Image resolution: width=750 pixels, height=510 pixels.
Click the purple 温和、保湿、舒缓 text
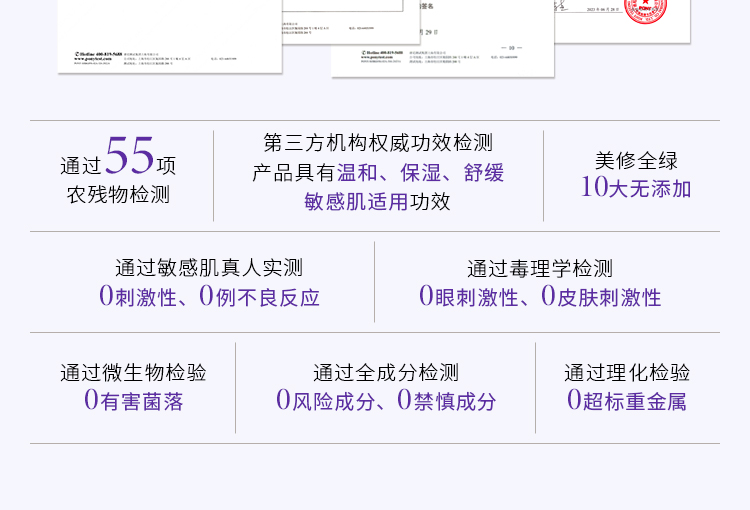[x=420, y=172]
